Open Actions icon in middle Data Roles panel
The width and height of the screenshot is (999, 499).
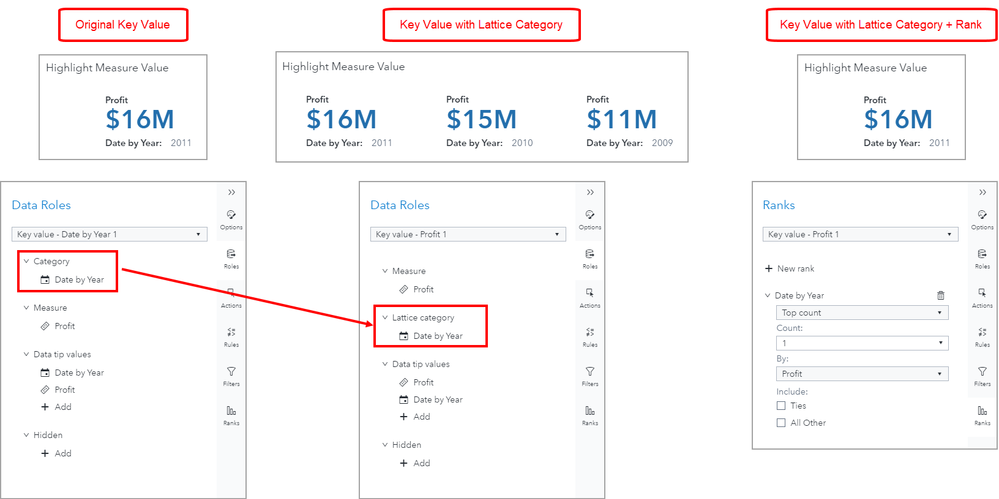pyautogui.click(x=590, y=297)
